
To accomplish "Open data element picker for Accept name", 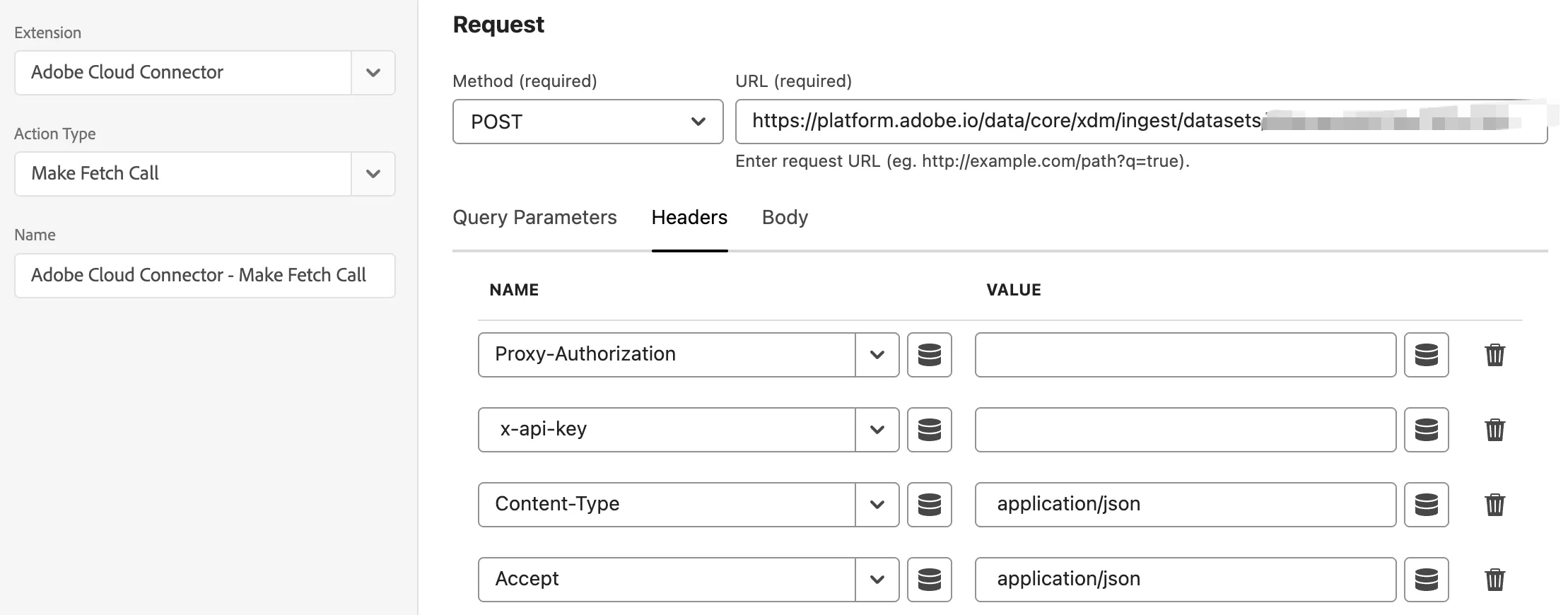I will [x=929, y=580].
